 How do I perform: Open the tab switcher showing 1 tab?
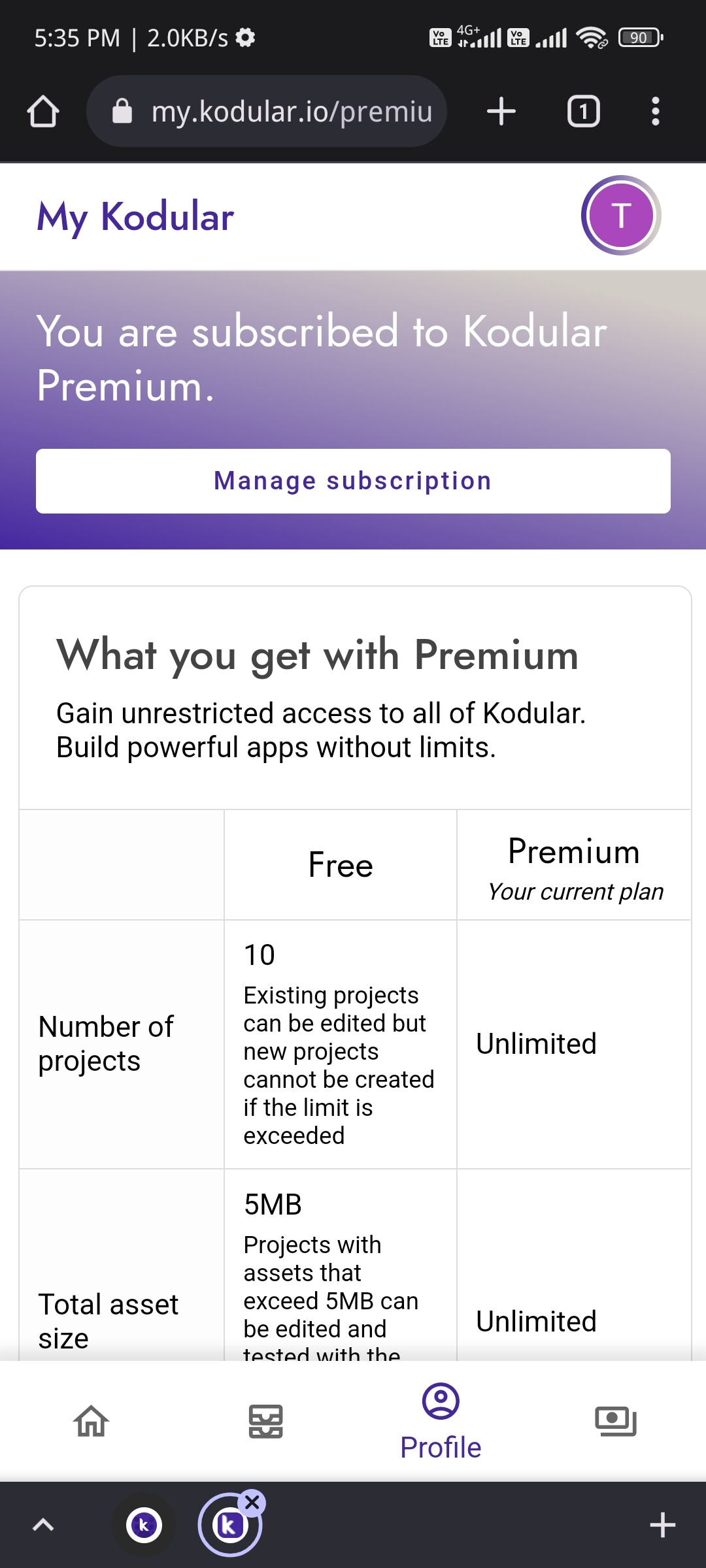click(583, 111)
